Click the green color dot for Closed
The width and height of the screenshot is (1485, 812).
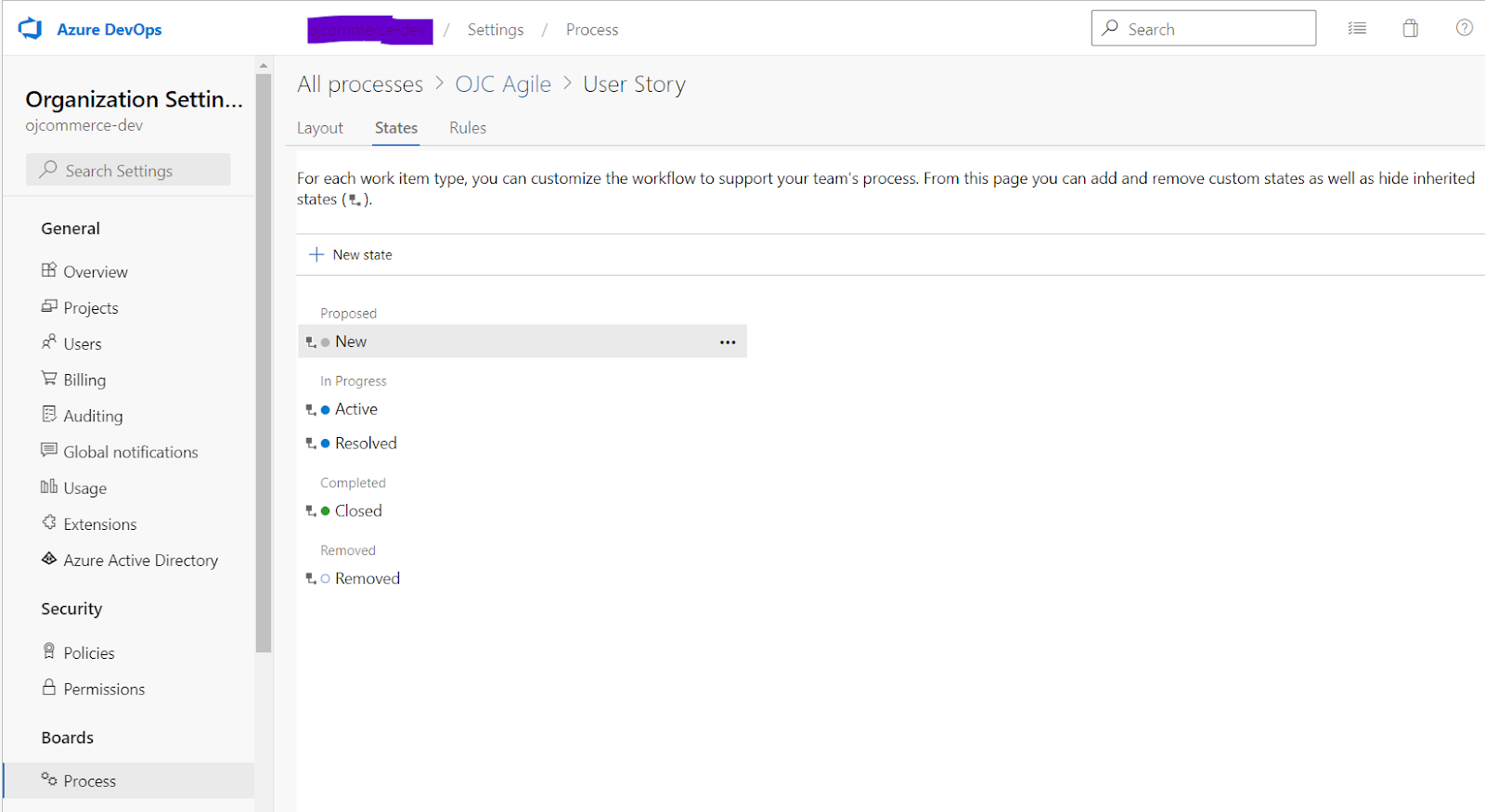click(325, 511)
